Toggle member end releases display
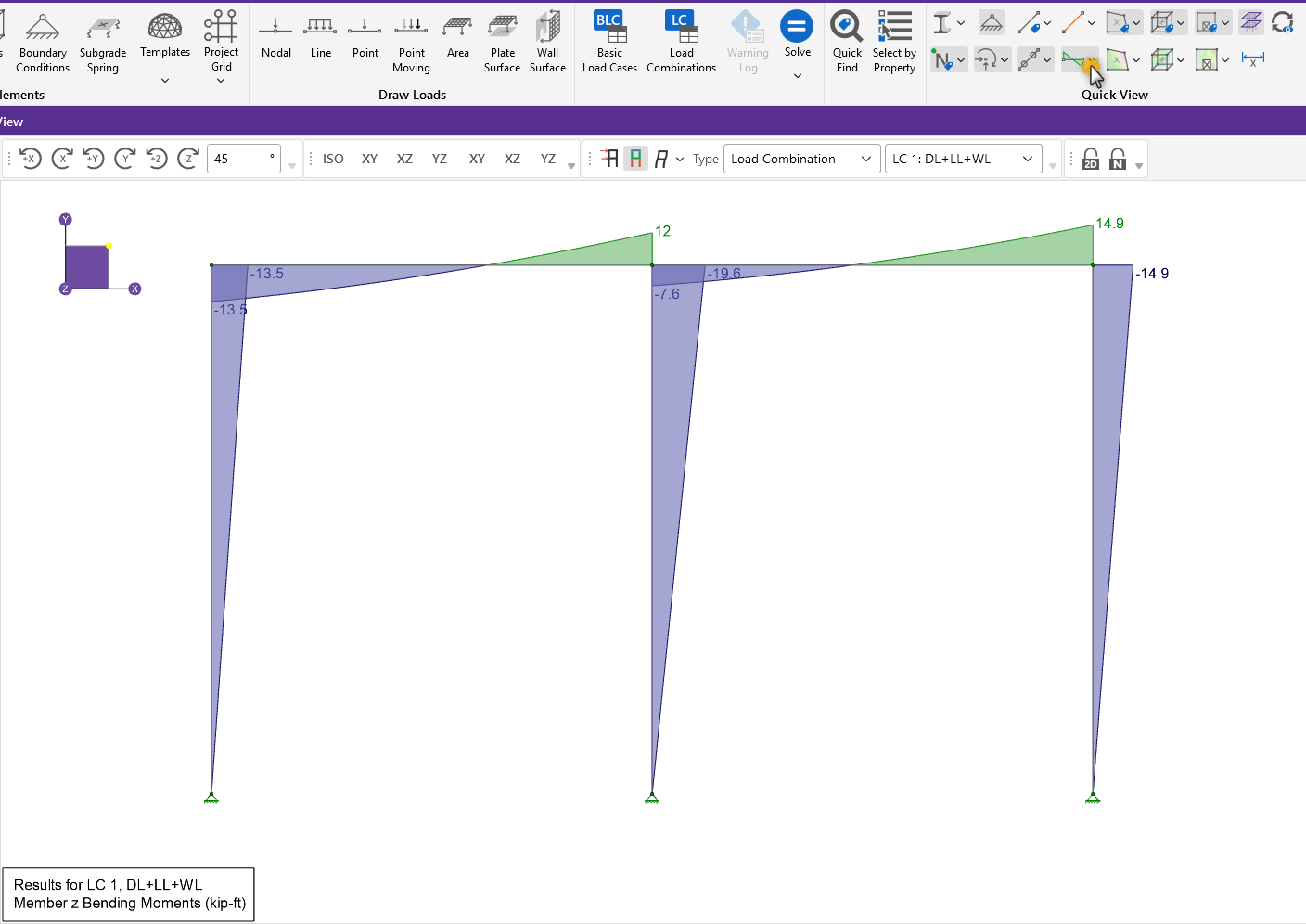 click(1029, 60)
